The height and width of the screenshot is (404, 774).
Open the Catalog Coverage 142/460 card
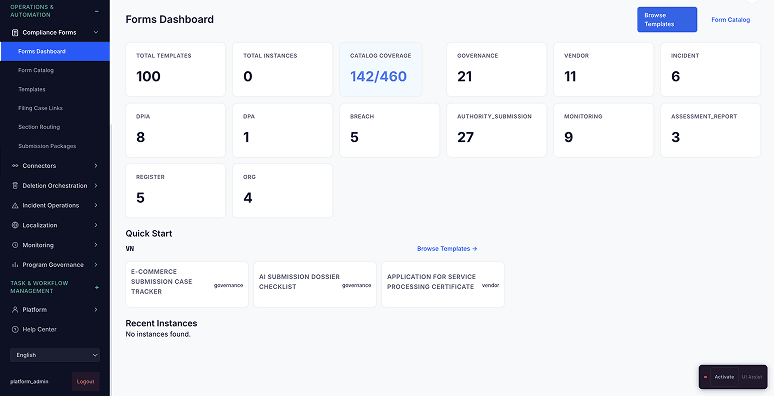[x=380, y=70]
